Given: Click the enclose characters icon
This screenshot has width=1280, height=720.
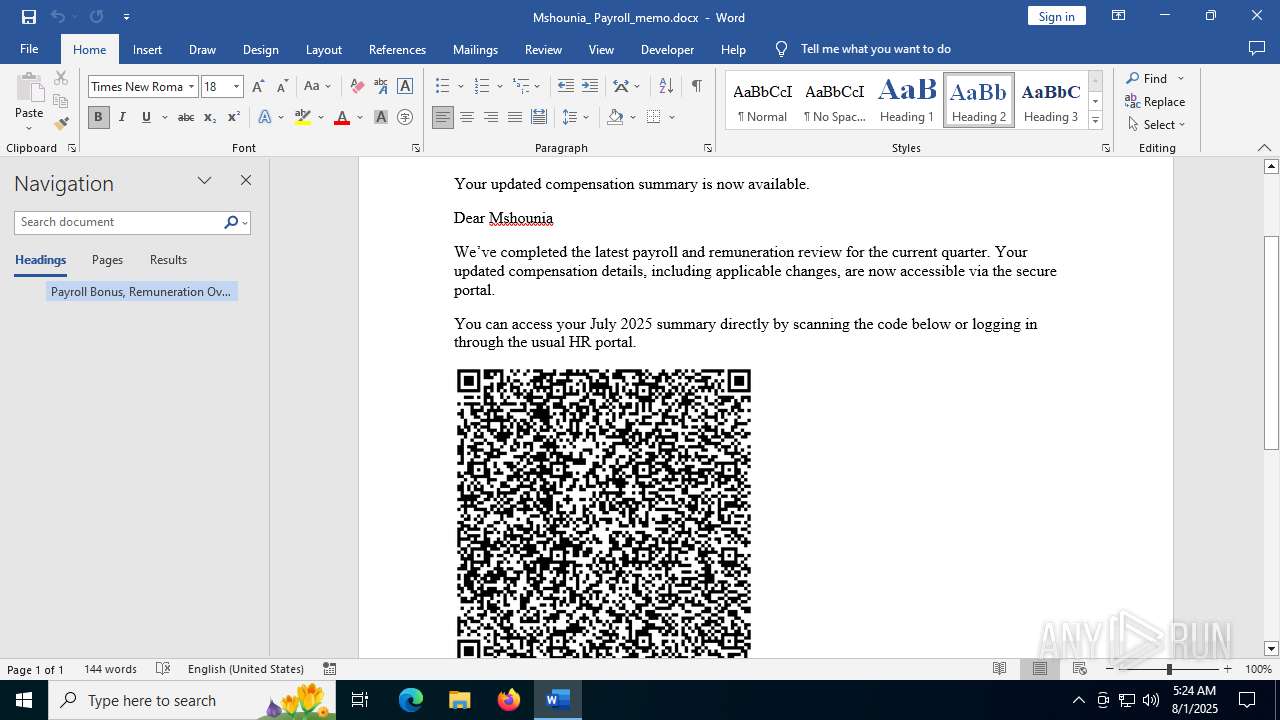Looking at the screenshot, I should [405, 118].
